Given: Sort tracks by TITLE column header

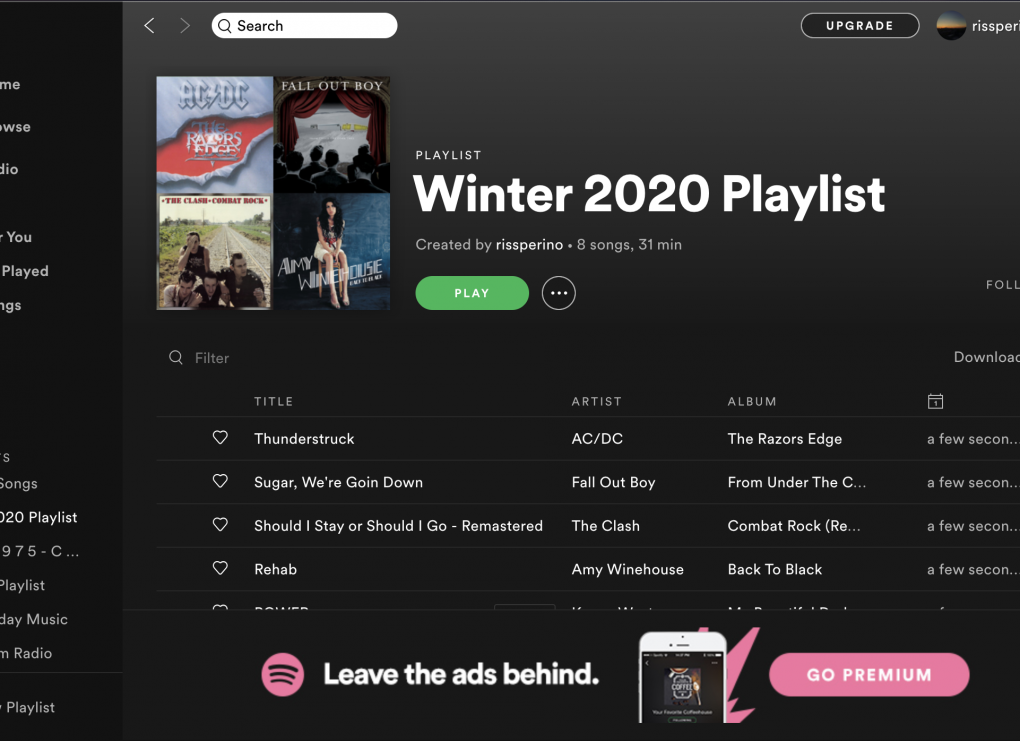Looking at the screenshot, I should pyautogui.click(x=273, y=401).
